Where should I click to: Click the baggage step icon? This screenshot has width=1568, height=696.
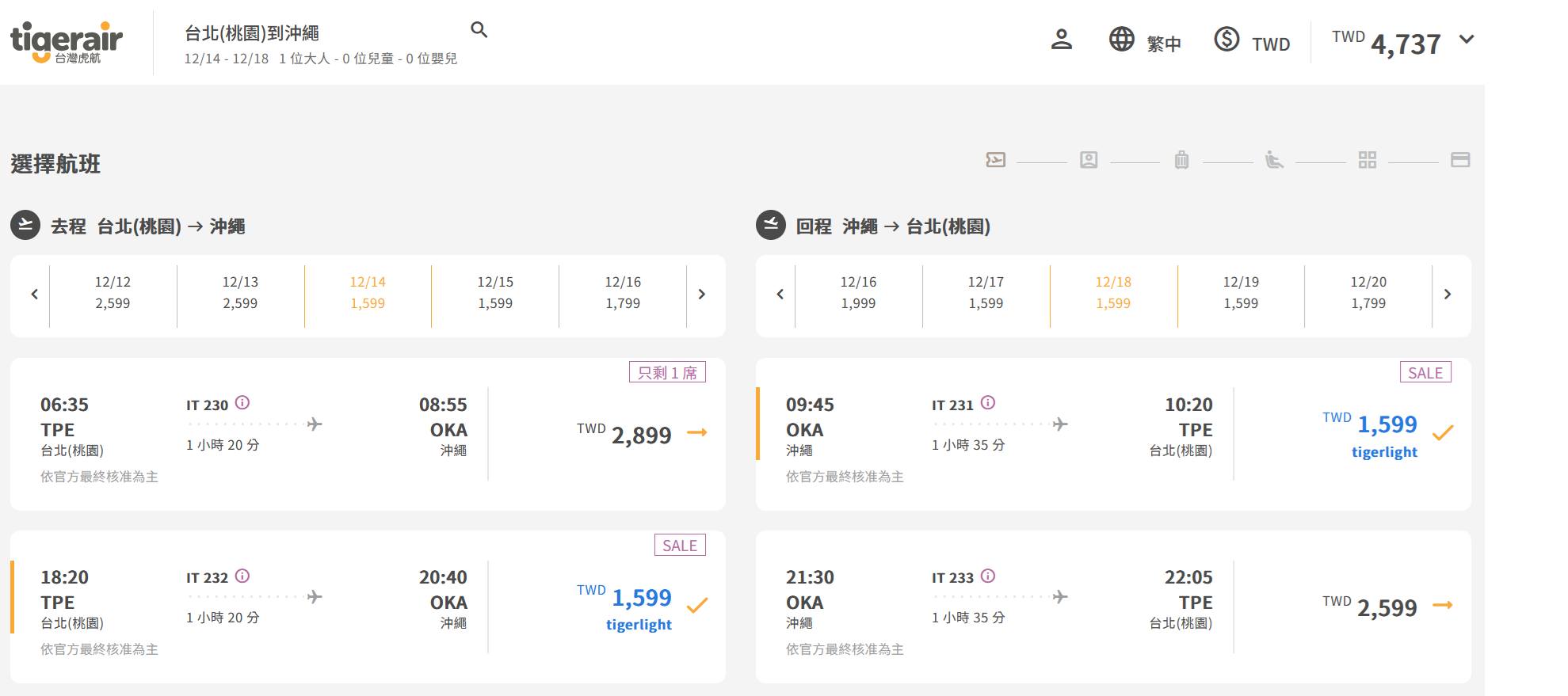click(x=1181, y=161)
